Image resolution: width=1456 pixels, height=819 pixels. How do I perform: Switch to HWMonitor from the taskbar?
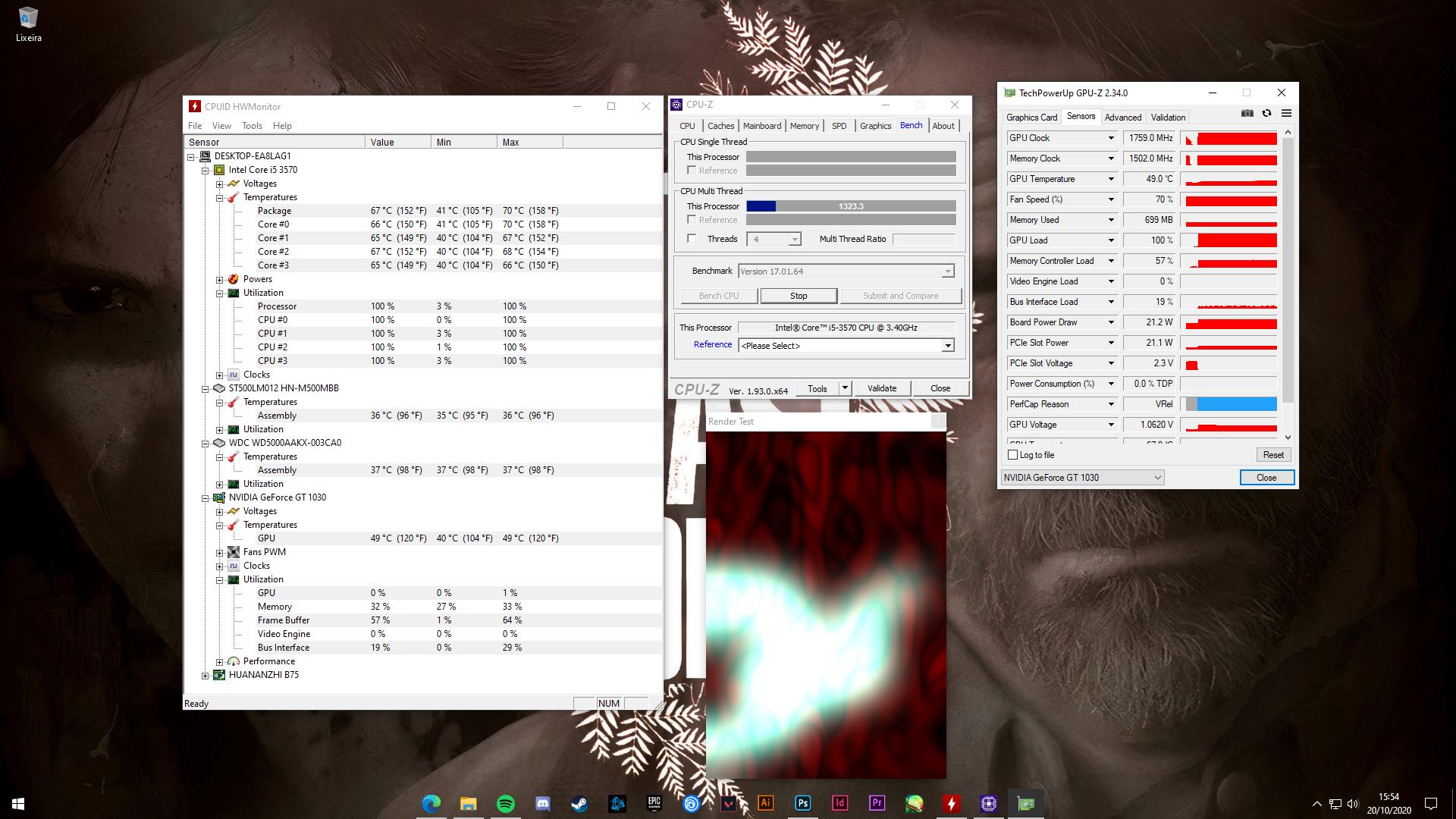coord(951,803)
